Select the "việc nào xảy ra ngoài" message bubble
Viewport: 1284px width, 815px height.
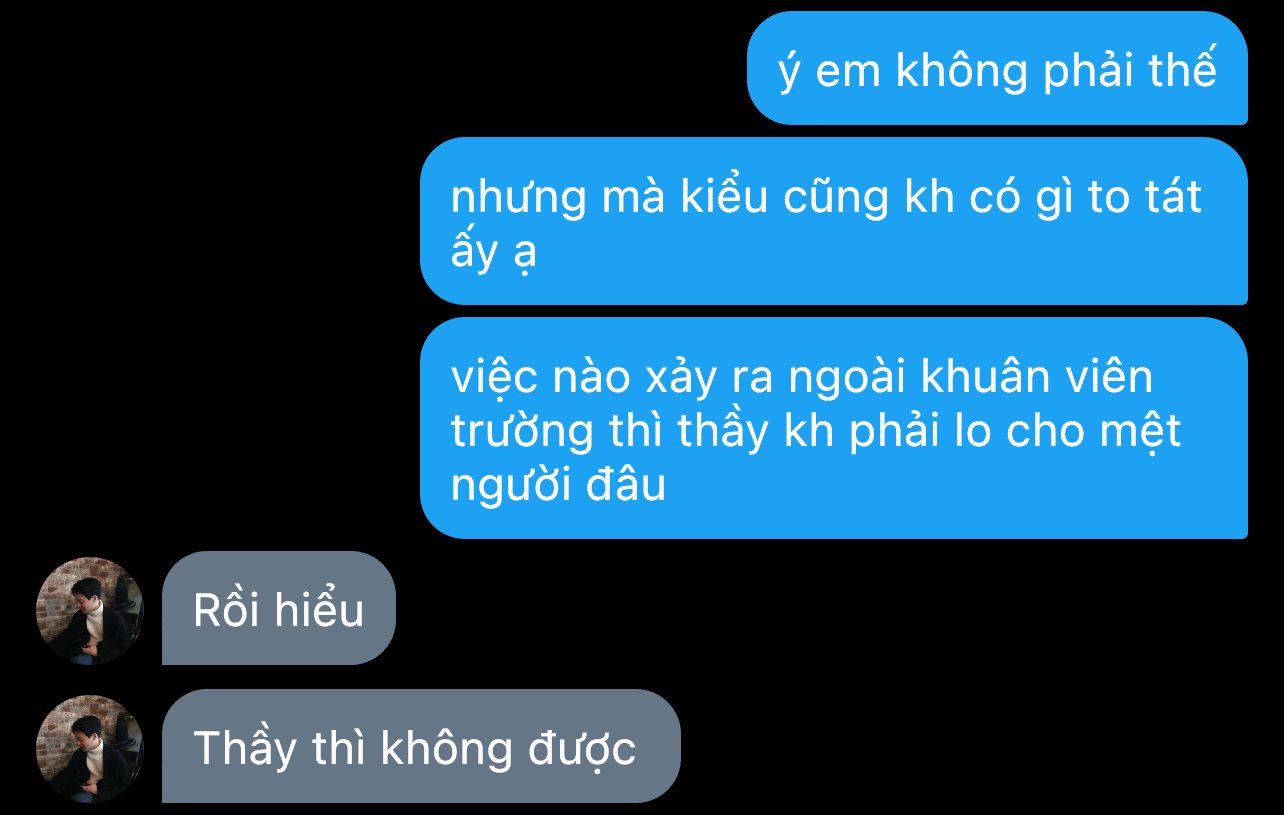(834, 428)
